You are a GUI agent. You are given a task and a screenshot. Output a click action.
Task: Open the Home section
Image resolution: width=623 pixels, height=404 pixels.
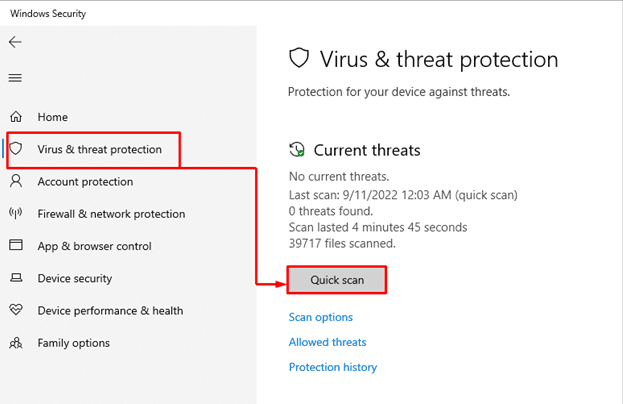(x=52, y=117)
